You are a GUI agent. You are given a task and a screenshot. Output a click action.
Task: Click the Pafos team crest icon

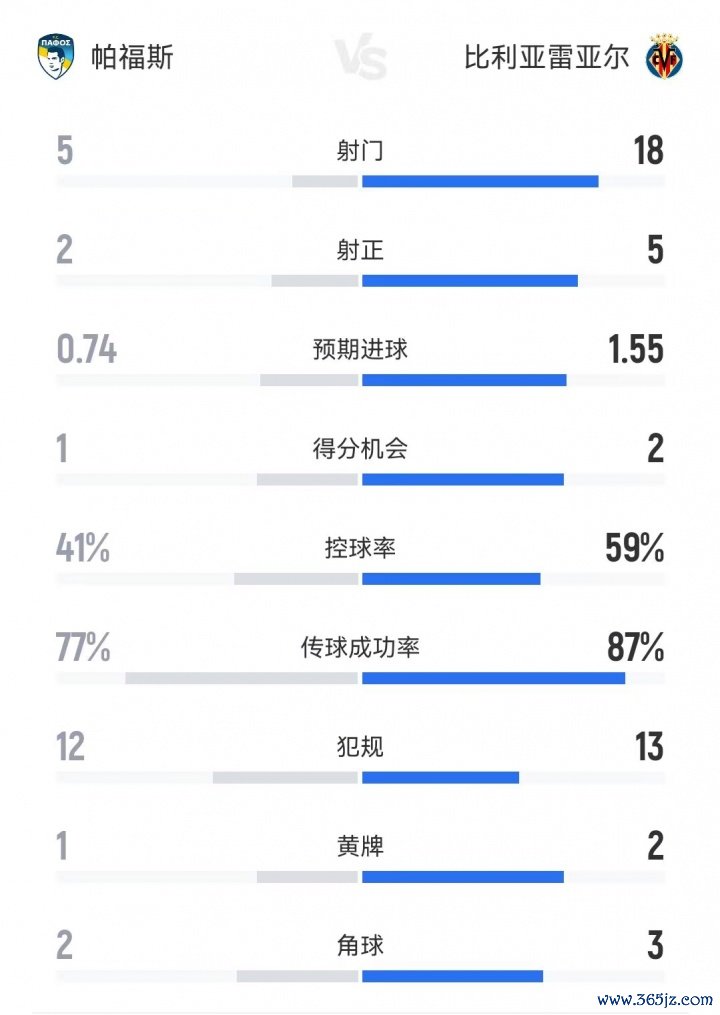point(56,57)
